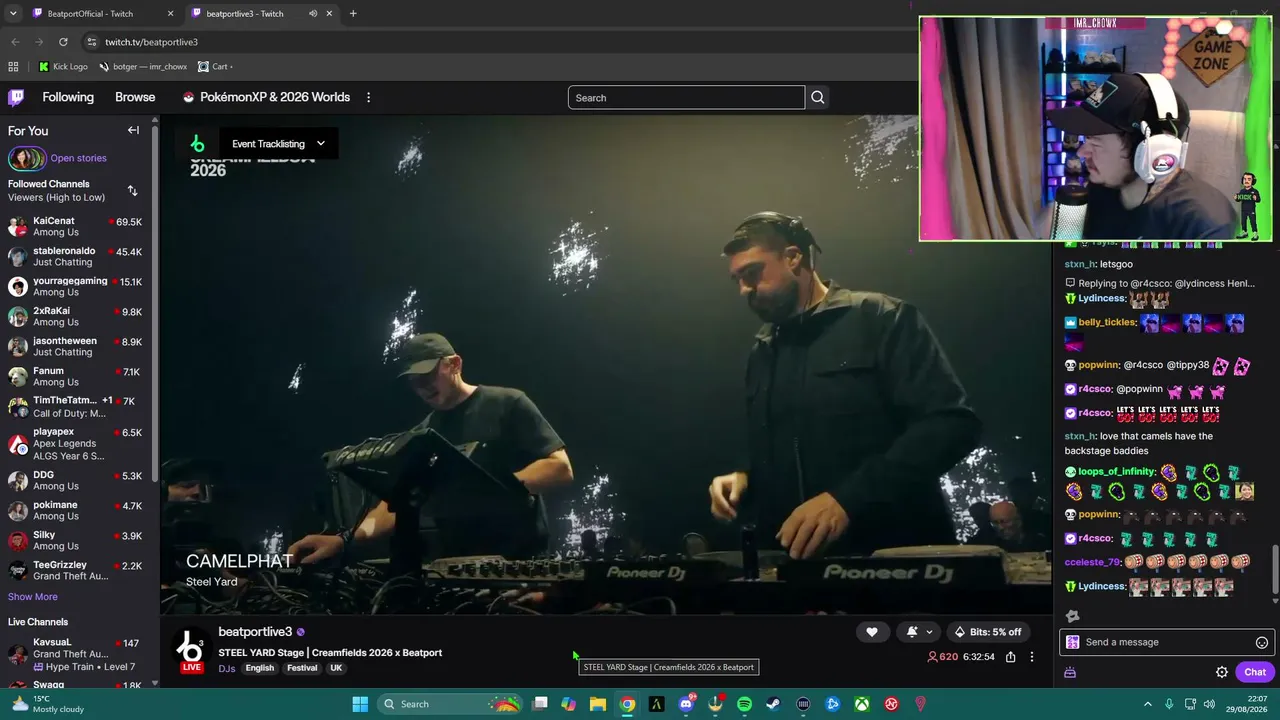
Task: Click the taskbar Search box
Action: pyautogui.click(x=451, y=704)
